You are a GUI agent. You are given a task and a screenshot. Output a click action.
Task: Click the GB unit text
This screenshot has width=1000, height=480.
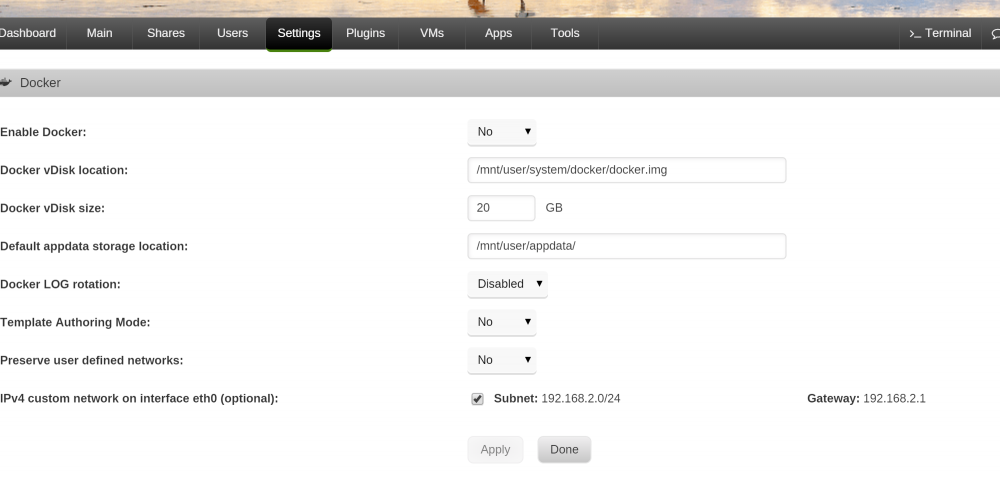click(x=554, y=208)
